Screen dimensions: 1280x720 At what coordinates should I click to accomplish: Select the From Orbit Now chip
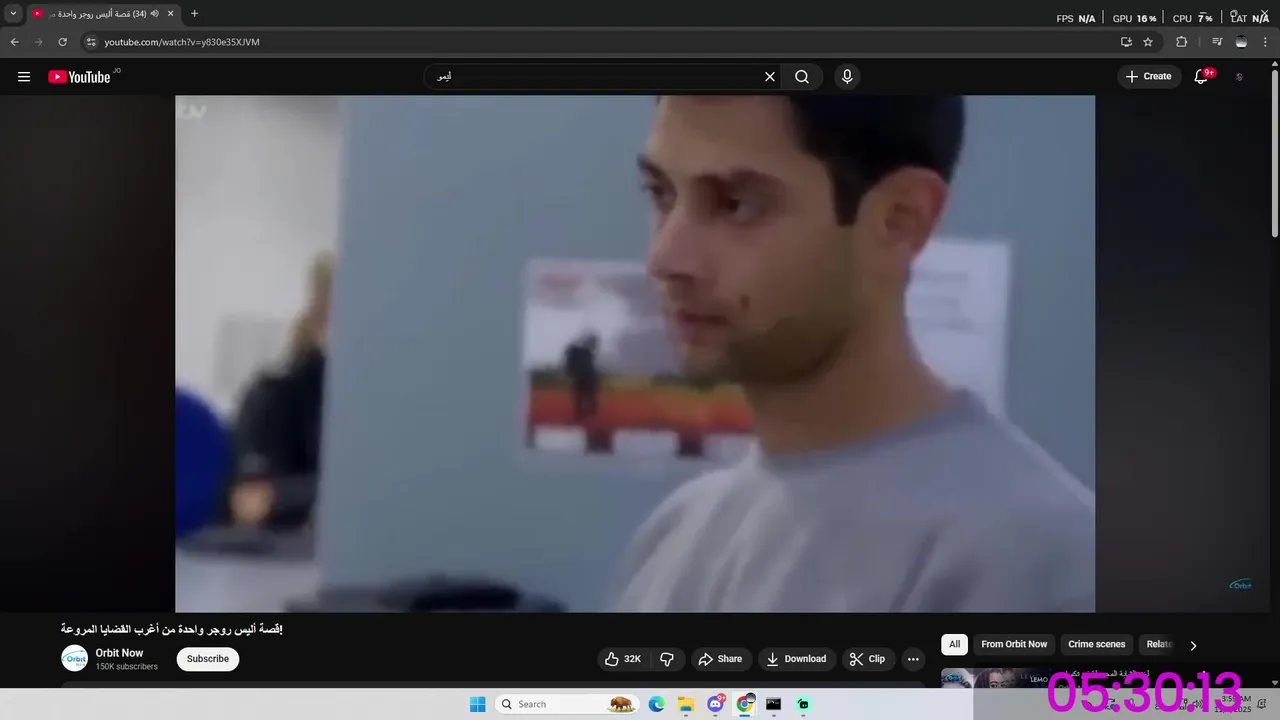(1014, 645)
